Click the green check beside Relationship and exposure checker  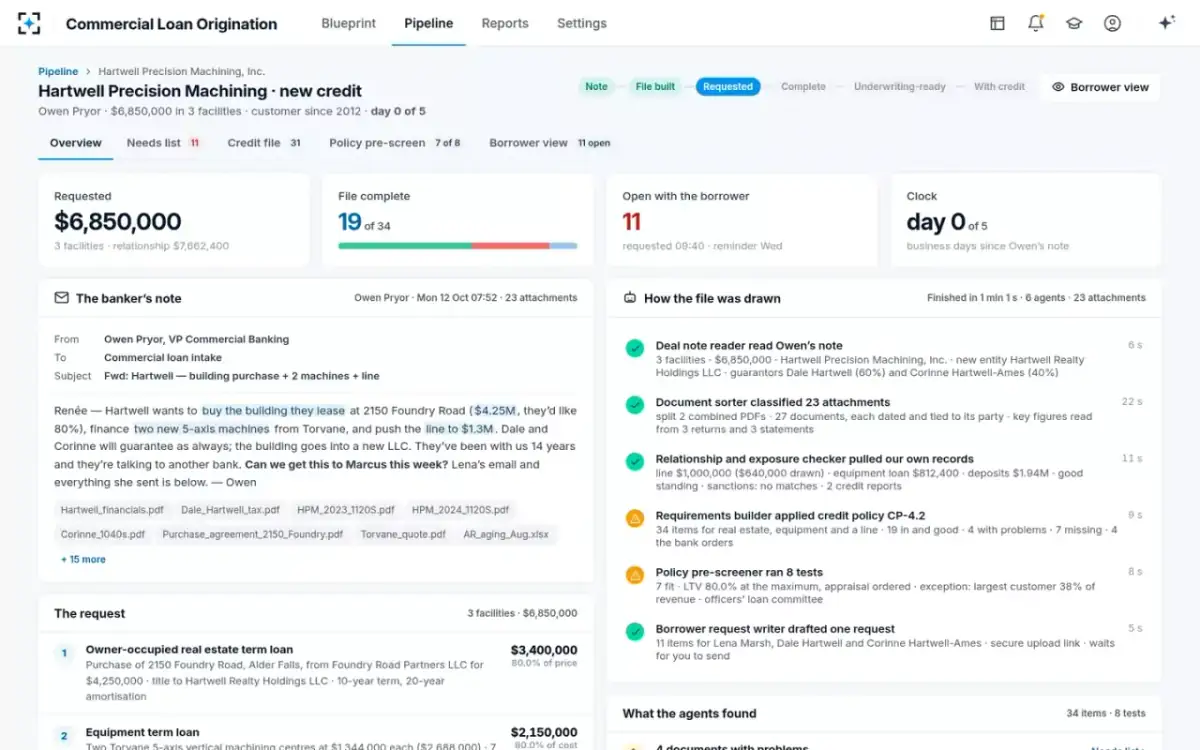(x=634, y=461)
